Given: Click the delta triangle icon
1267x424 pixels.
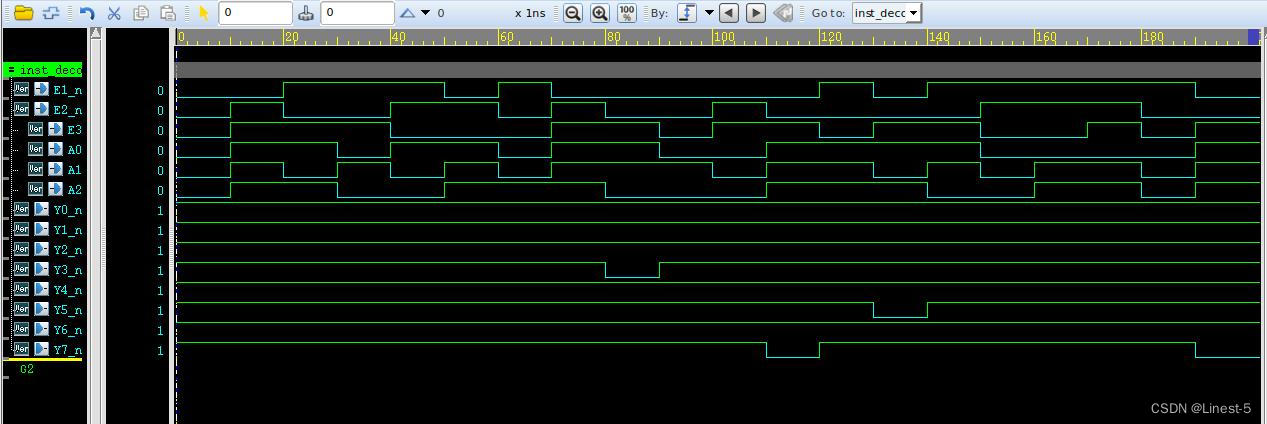Looking at the screenshot, I should pyautogui.click(x=408, y=13).
